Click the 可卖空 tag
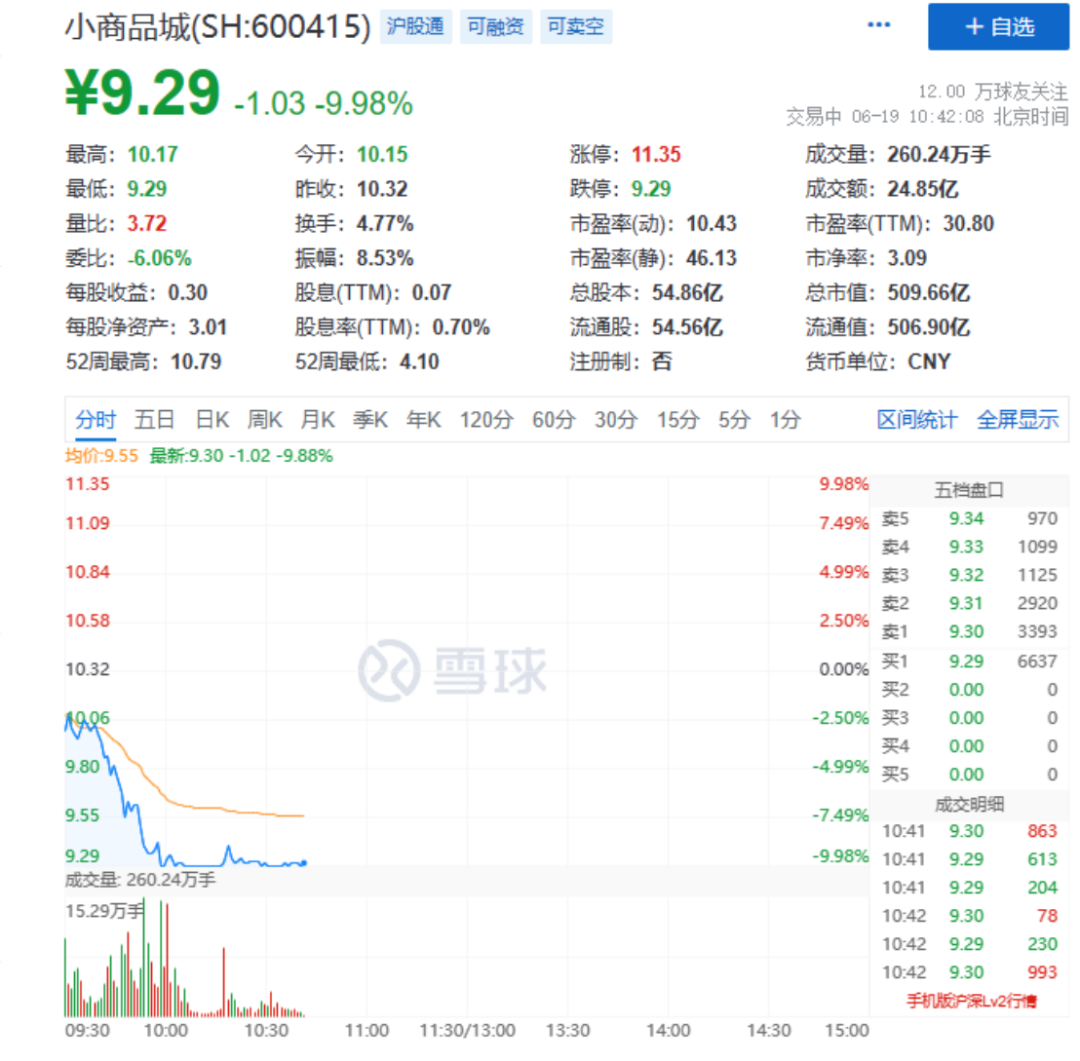 tap(575, 27)
